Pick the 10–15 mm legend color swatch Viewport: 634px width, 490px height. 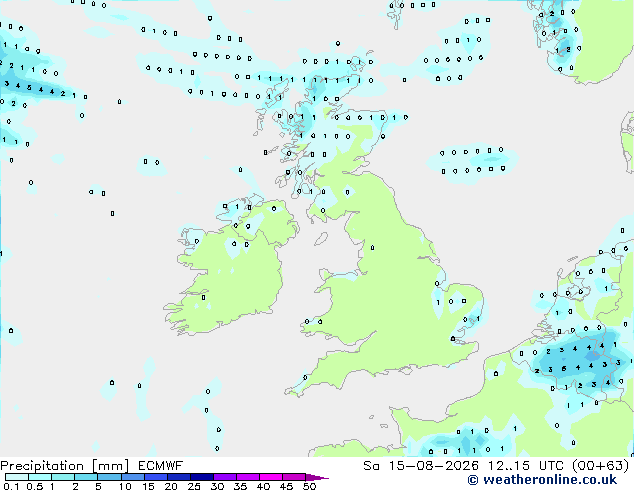133,477
